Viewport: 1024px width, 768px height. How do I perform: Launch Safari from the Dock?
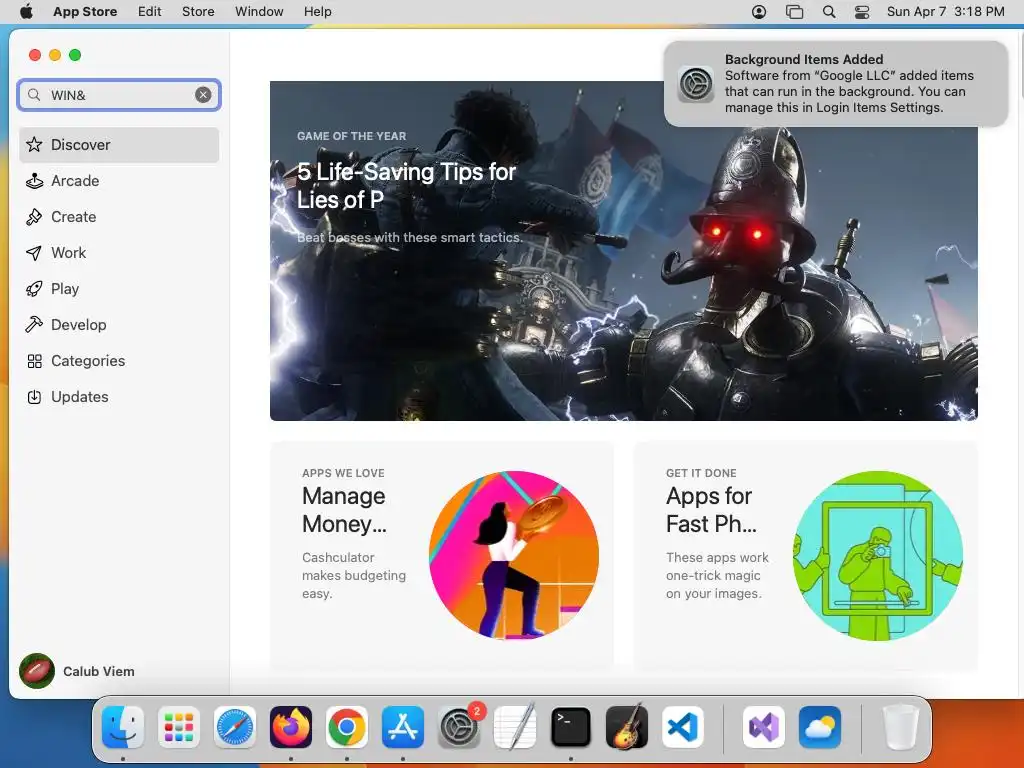[234, 727]
